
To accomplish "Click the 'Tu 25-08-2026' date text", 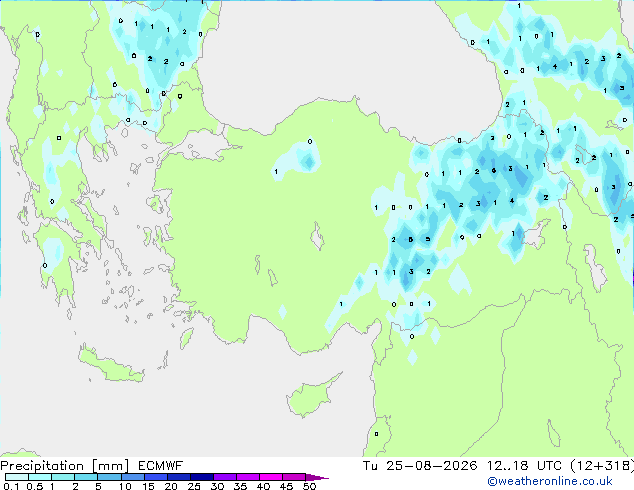I will pyautogui.click(x=420, y=466).
